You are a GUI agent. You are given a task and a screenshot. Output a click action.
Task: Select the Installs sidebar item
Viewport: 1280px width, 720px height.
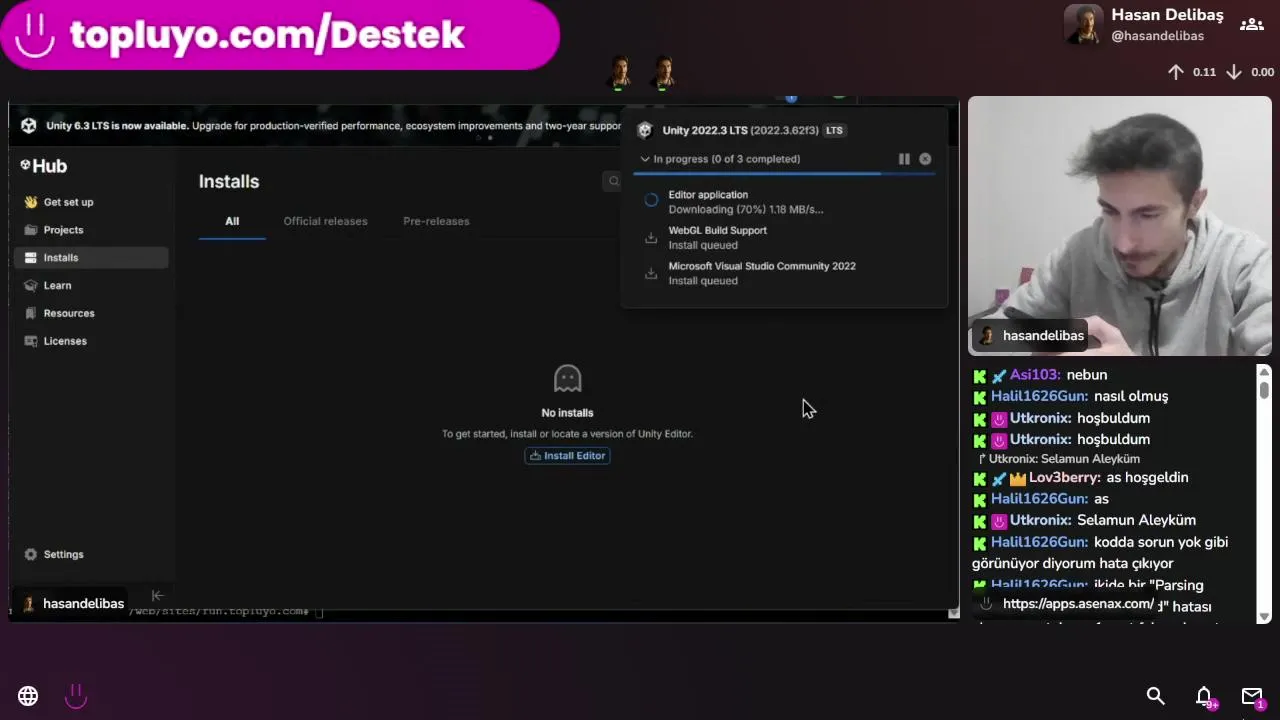[91, 258]
